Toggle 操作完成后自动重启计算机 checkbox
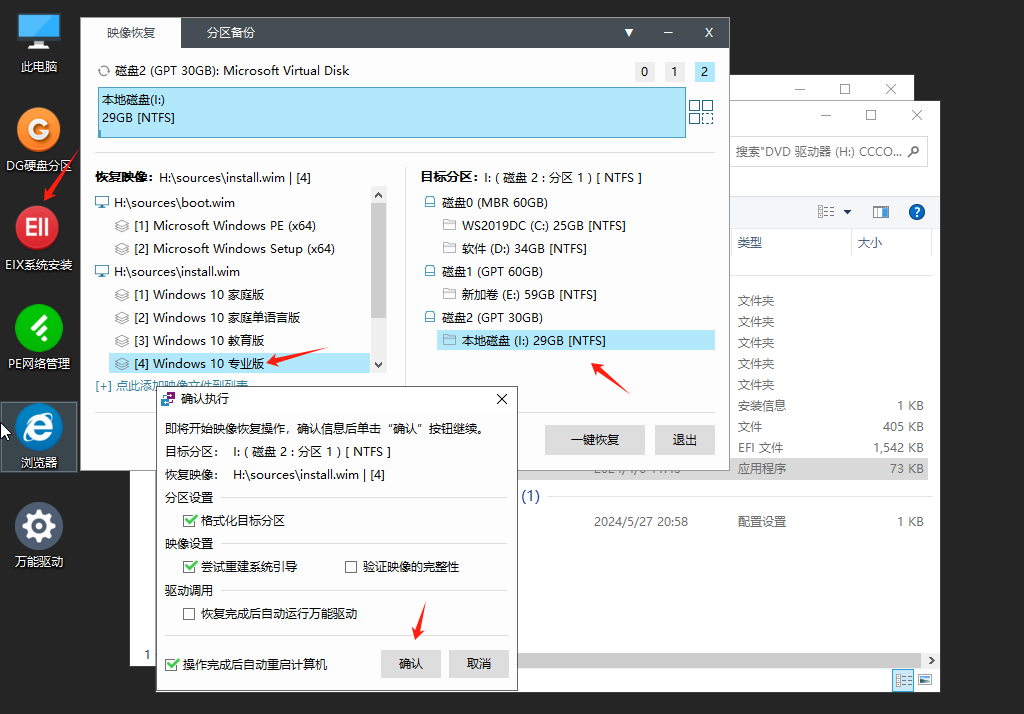This screenshot has height=714, width=1024. tap(172, 664)
